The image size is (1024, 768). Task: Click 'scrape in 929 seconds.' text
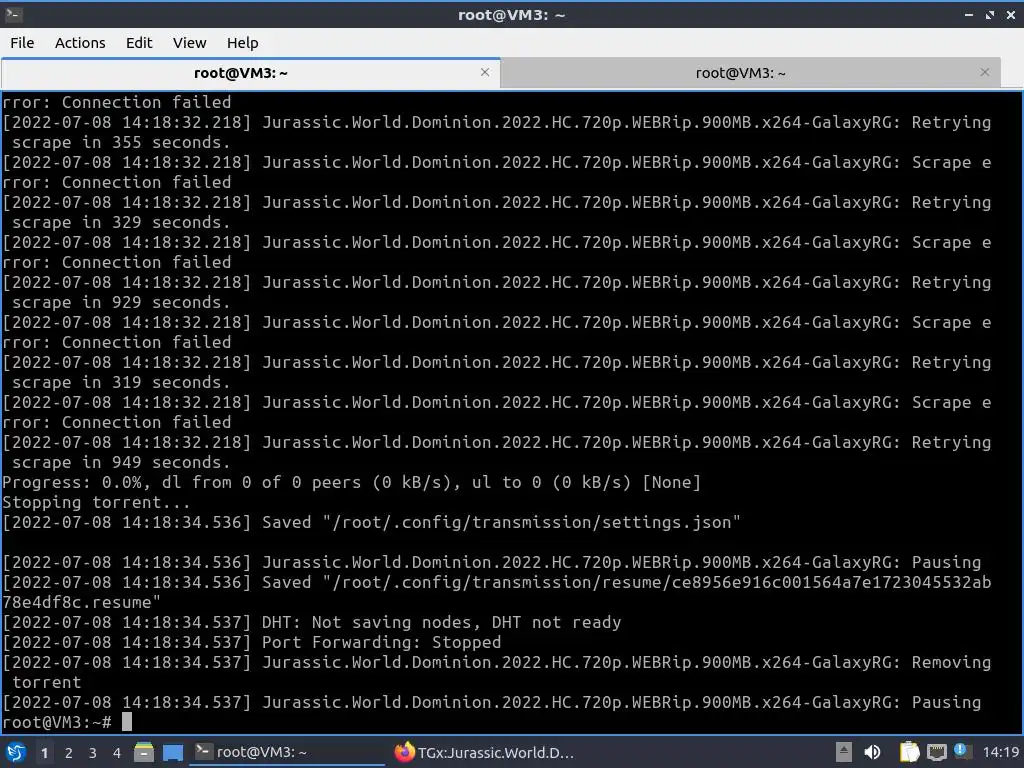coord(121,302)
